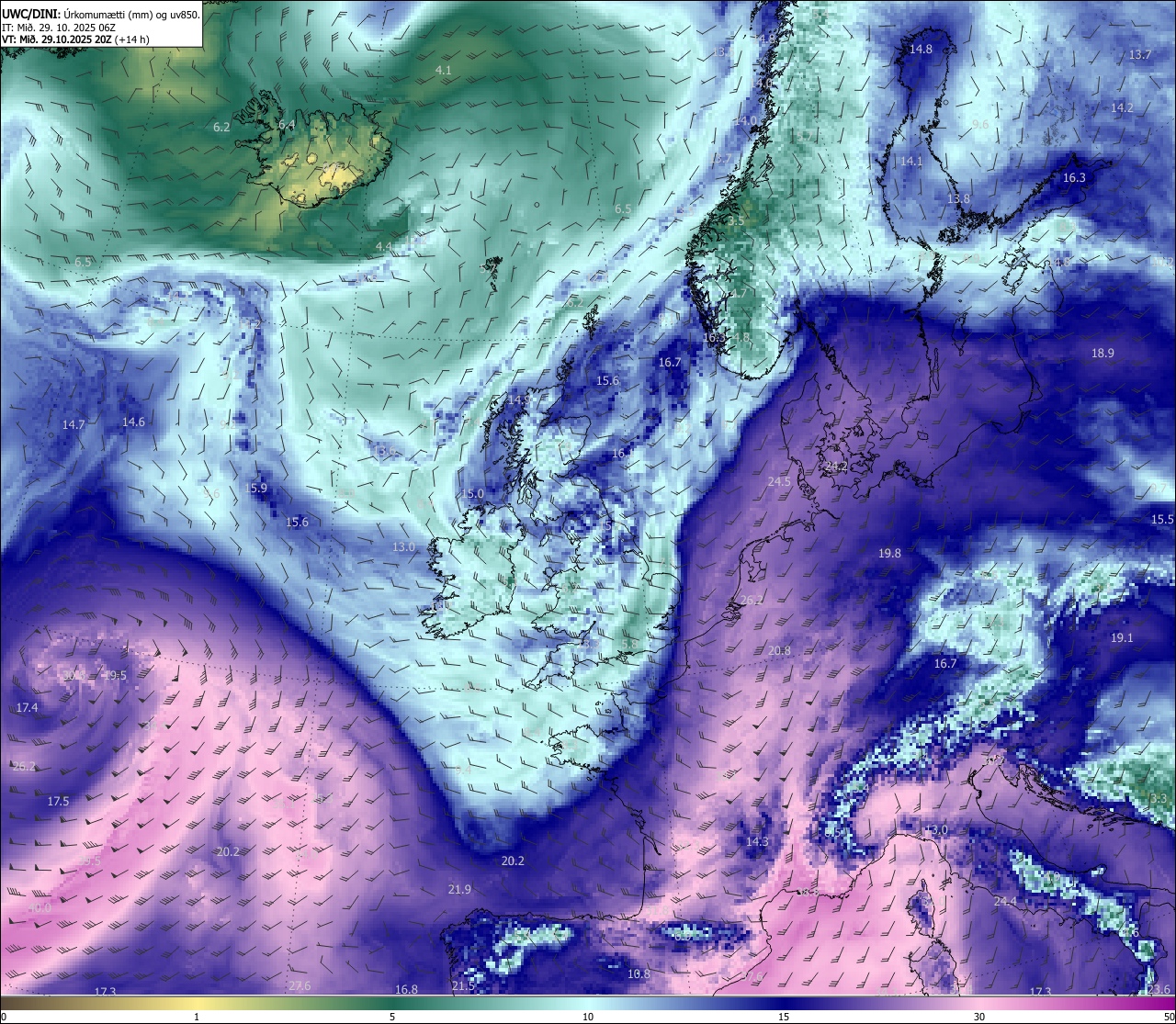This screenshot has width=1176, height=1024.
Task: Click the 27.6 value on the map
Action: [x=300, y=986]
